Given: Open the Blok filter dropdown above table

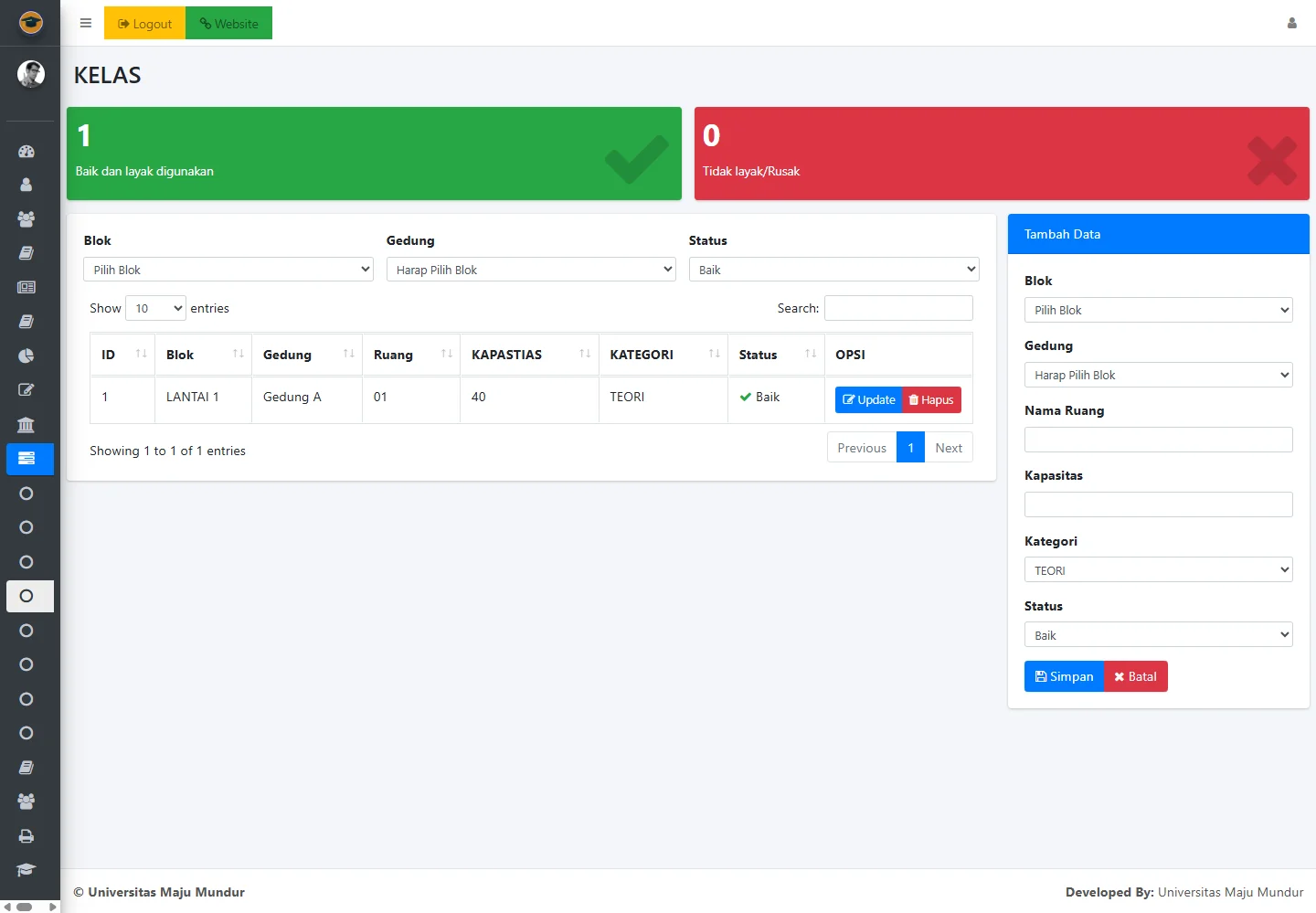Looking at the screenshot, I should tap(228, 270).
